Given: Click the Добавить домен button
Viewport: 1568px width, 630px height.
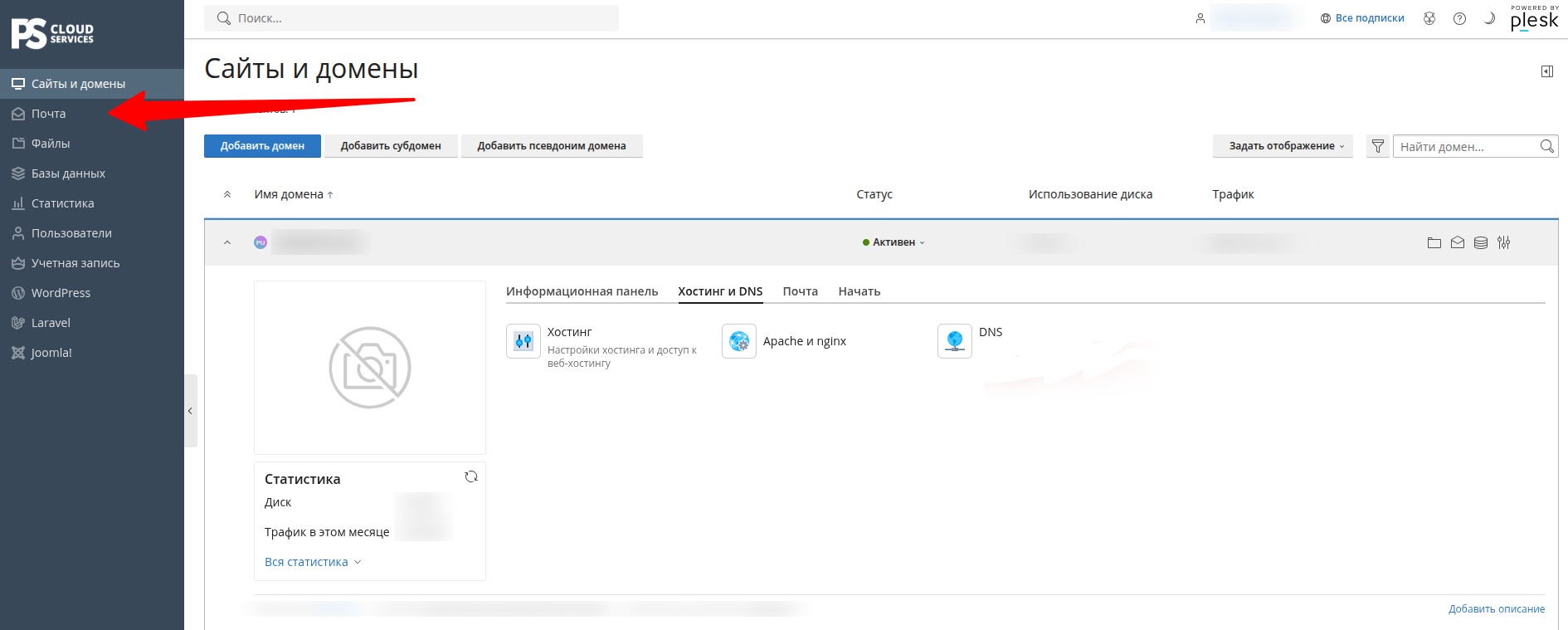Looking at the screenshot, I should coord(262,146).
